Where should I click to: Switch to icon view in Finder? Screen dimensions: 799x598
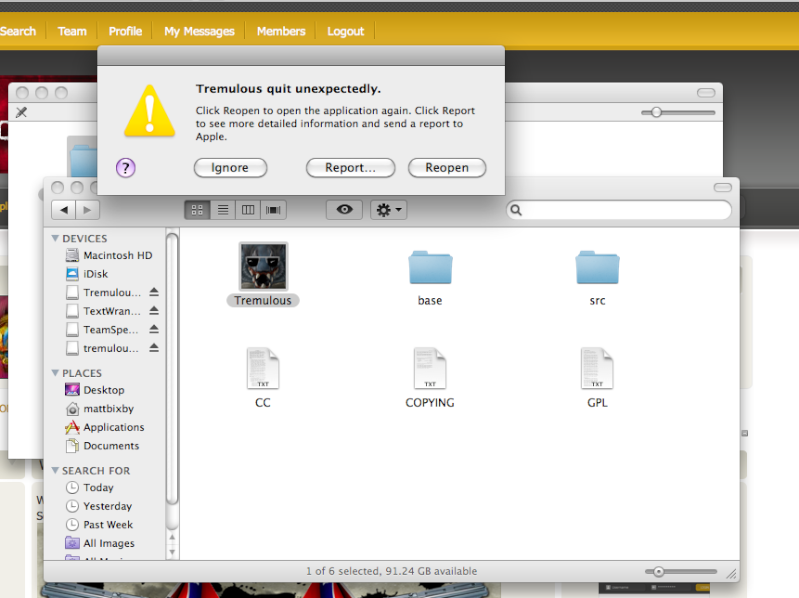tap(197, 210)
